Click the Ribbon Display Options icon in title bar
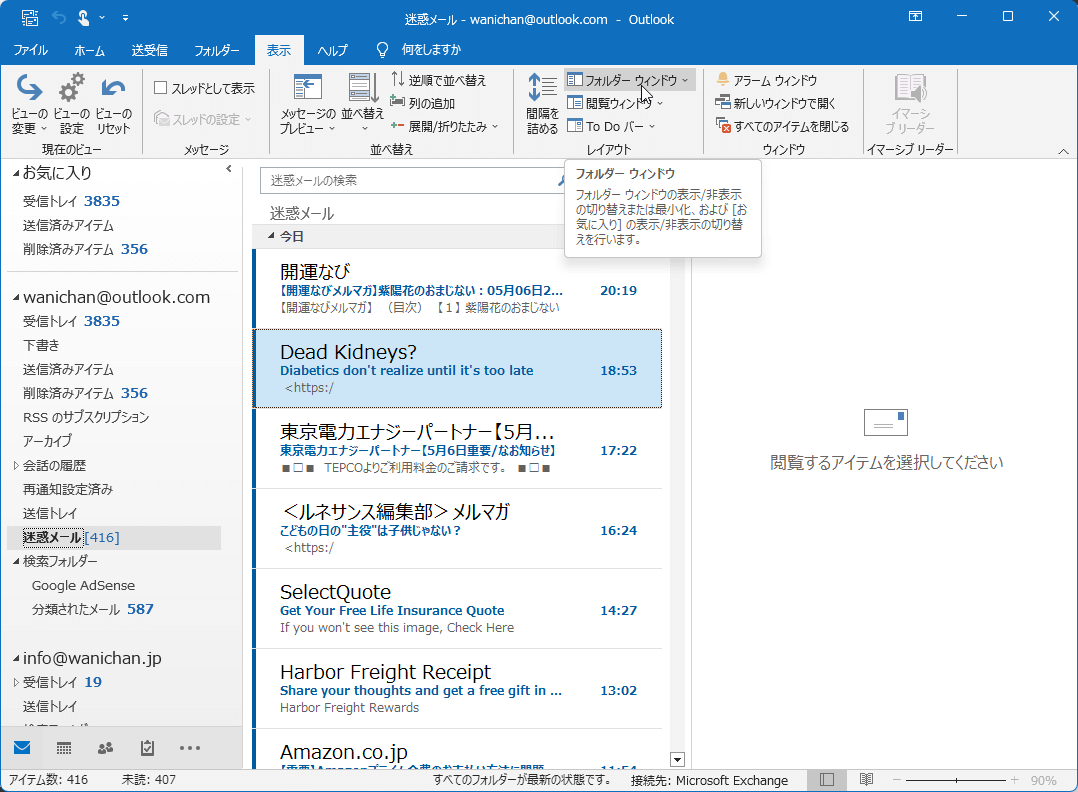1078x792 pixels. coord(915,16)
